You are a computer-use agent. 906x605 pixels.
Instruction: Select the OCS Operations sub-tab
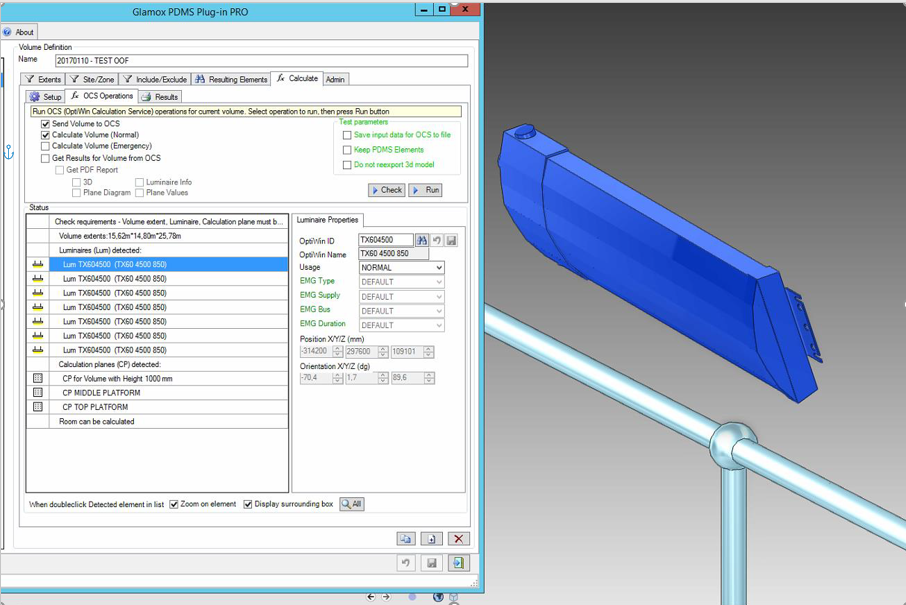pos(102,96)
